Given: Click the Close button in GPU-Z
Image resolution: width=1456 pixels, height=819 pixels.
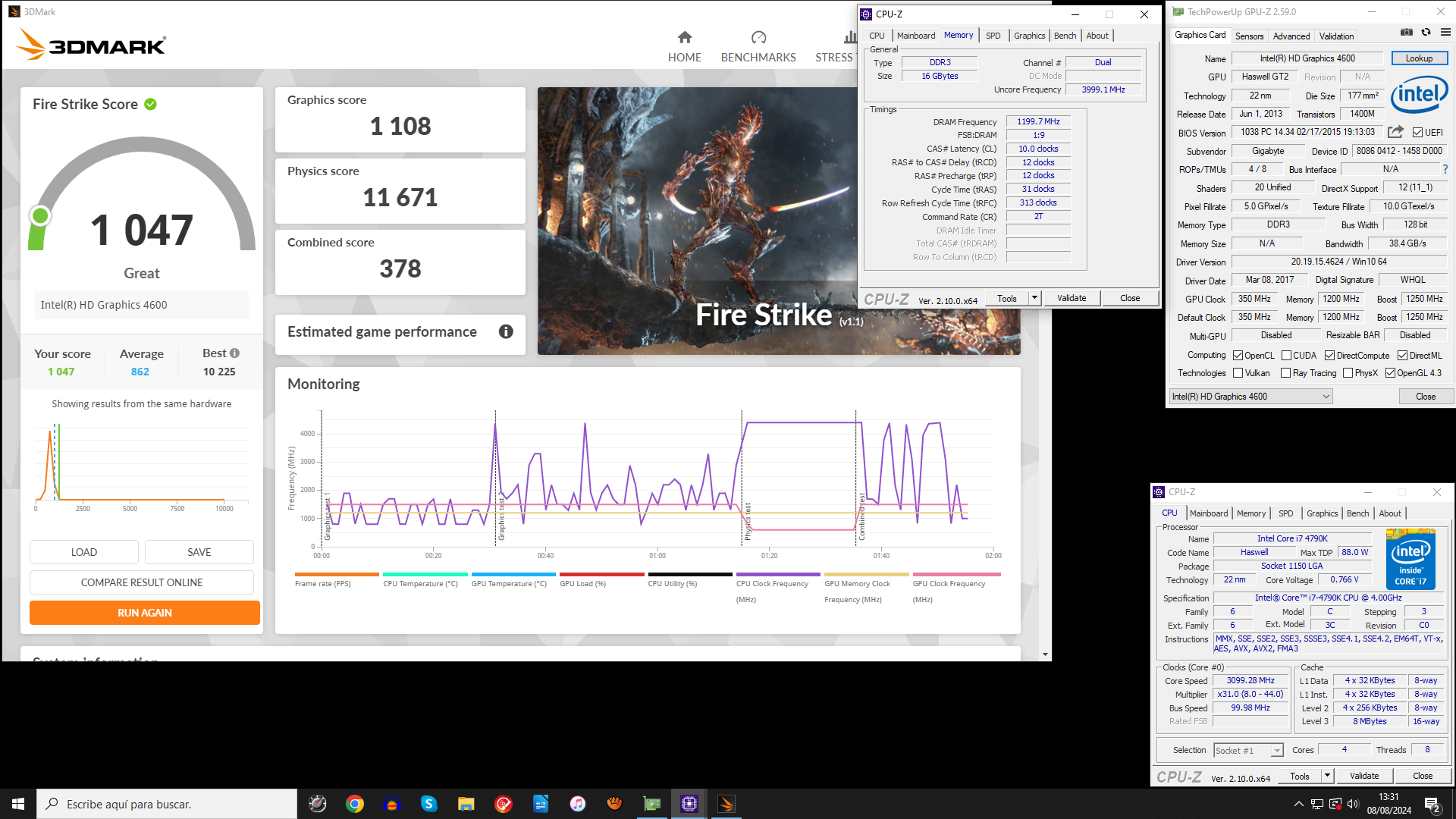Looking at the screenshot, I should 1425,397.
